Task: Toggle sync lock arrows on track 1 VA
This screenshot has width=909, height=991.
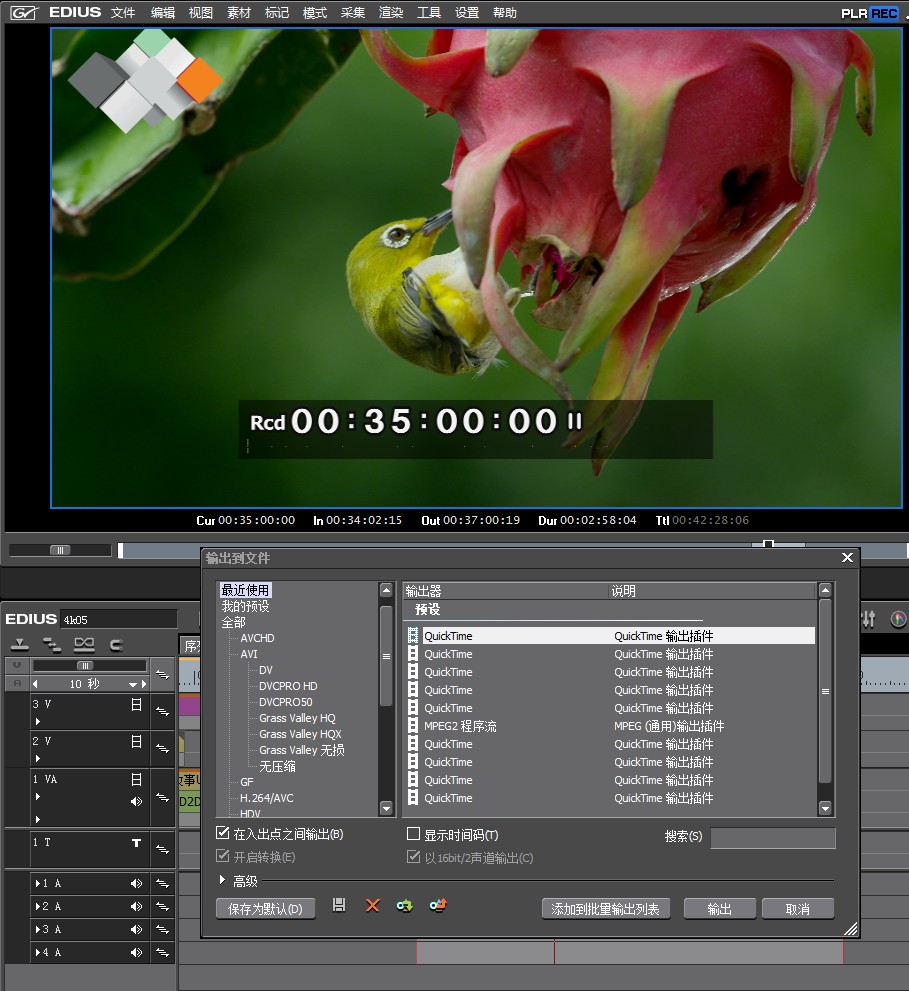Action: point(162,798)
